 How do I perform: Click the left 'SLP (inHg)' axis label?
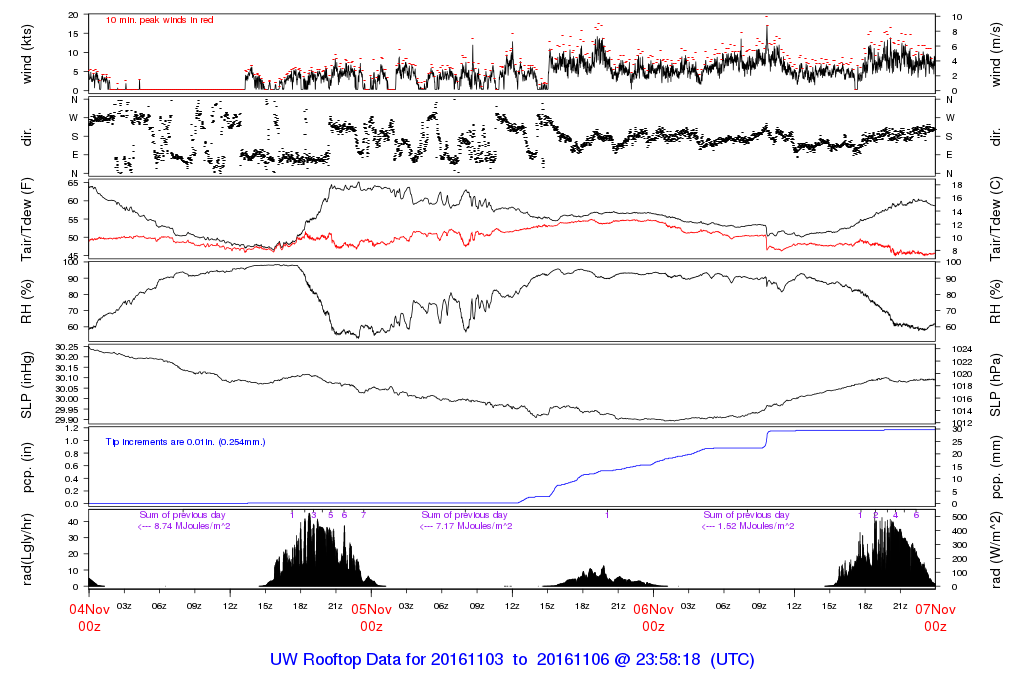[27, 385]
